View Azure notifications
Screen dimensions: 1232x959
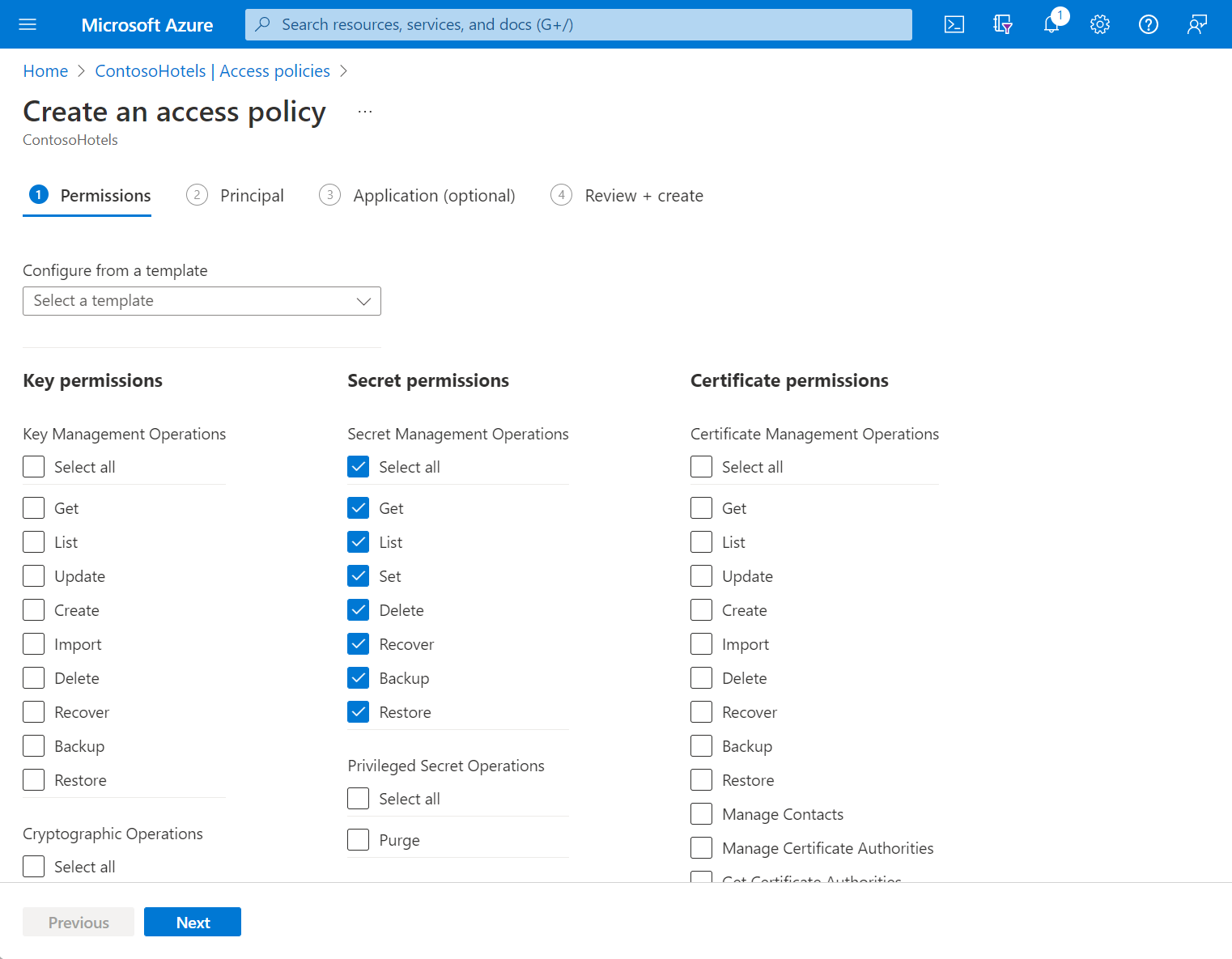click(1051, 24)
